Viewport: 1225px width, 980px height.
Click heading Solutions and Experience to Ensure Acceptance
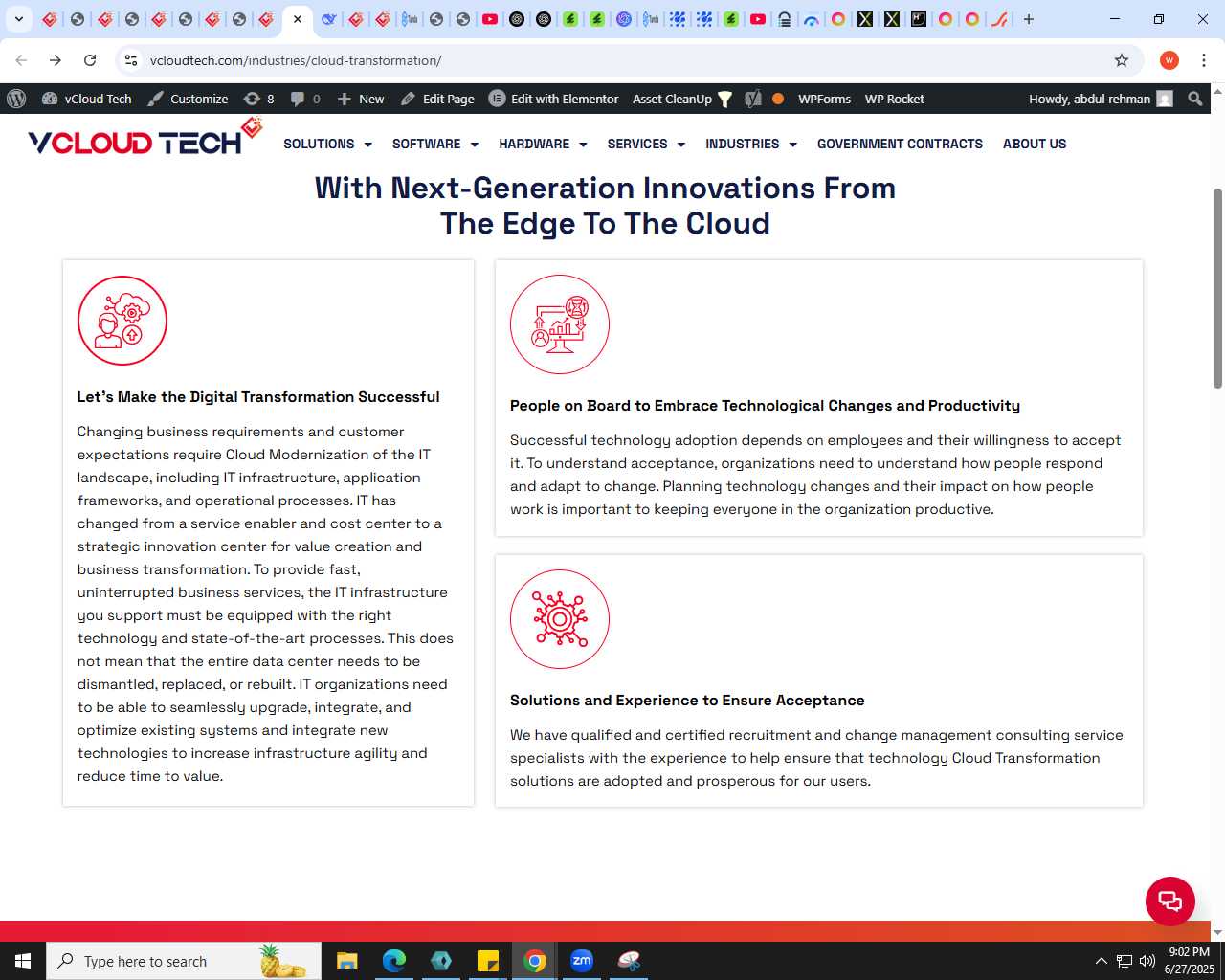(x=687, y=701)
